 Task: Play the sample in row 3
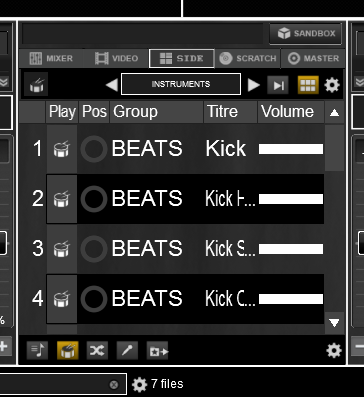[x=62, y=249]
